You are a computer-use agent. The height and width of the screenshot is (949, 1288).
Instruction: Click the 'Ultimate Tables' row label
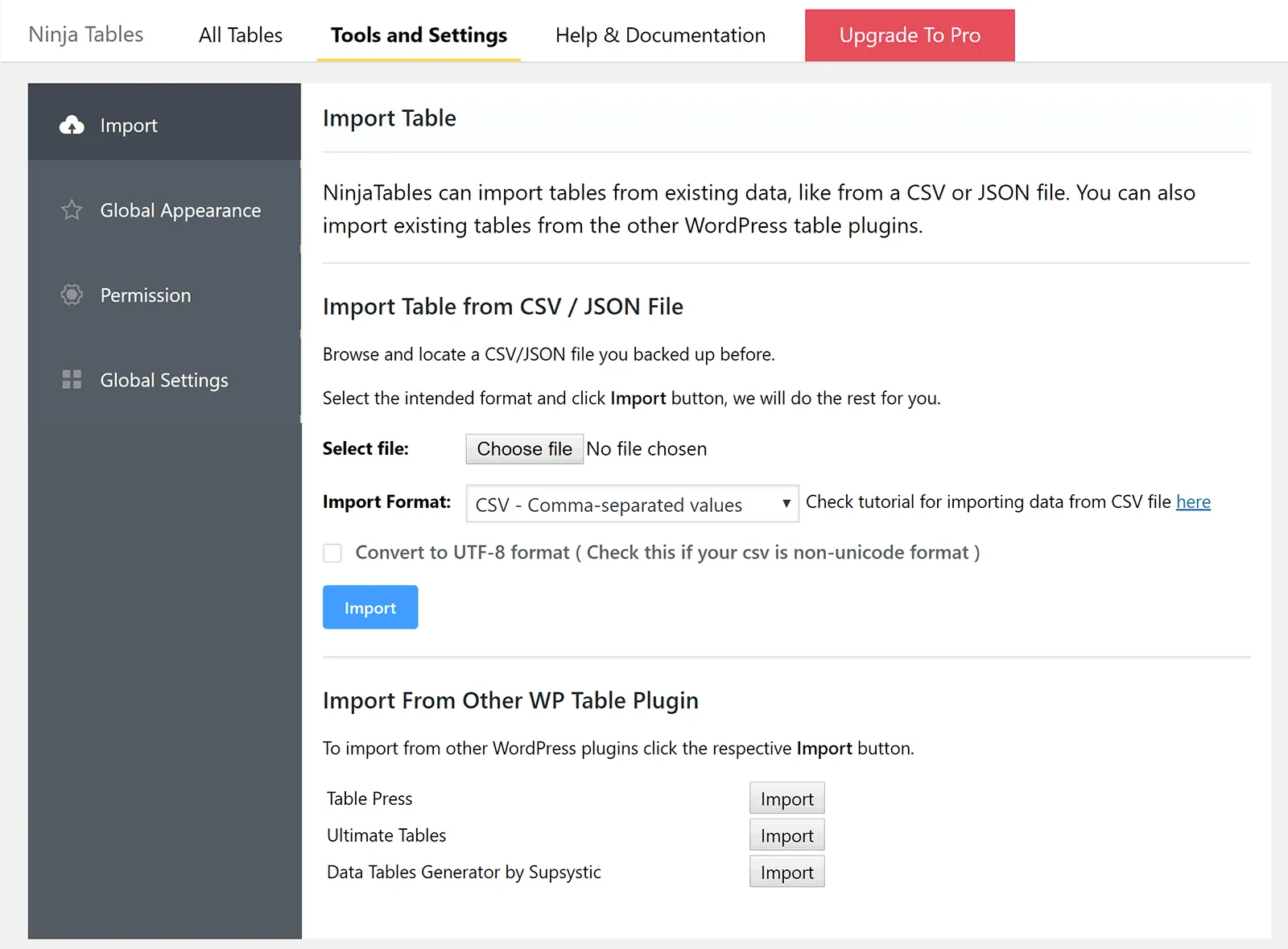pos(386,836)
